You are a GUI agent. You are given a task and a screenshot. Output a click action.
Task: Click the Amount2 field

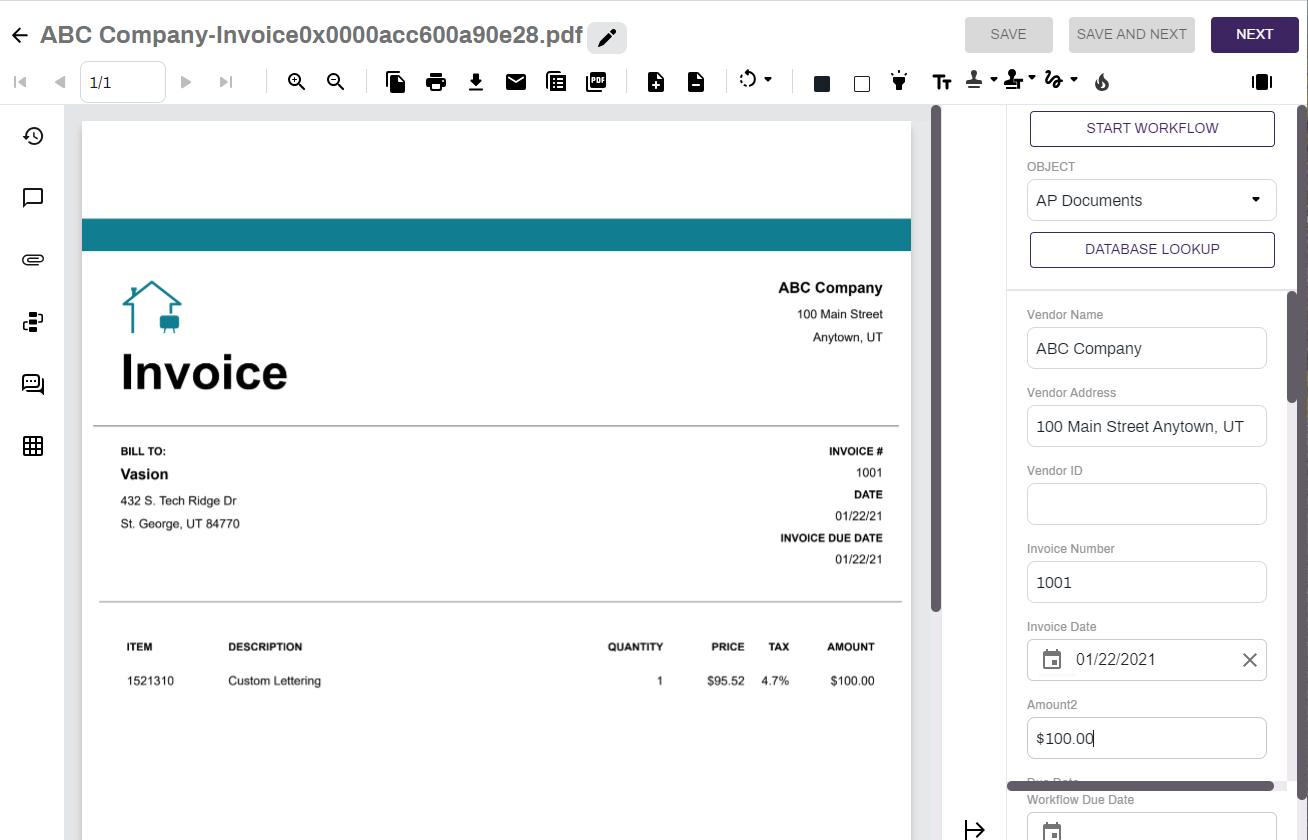pos(1146,738)
